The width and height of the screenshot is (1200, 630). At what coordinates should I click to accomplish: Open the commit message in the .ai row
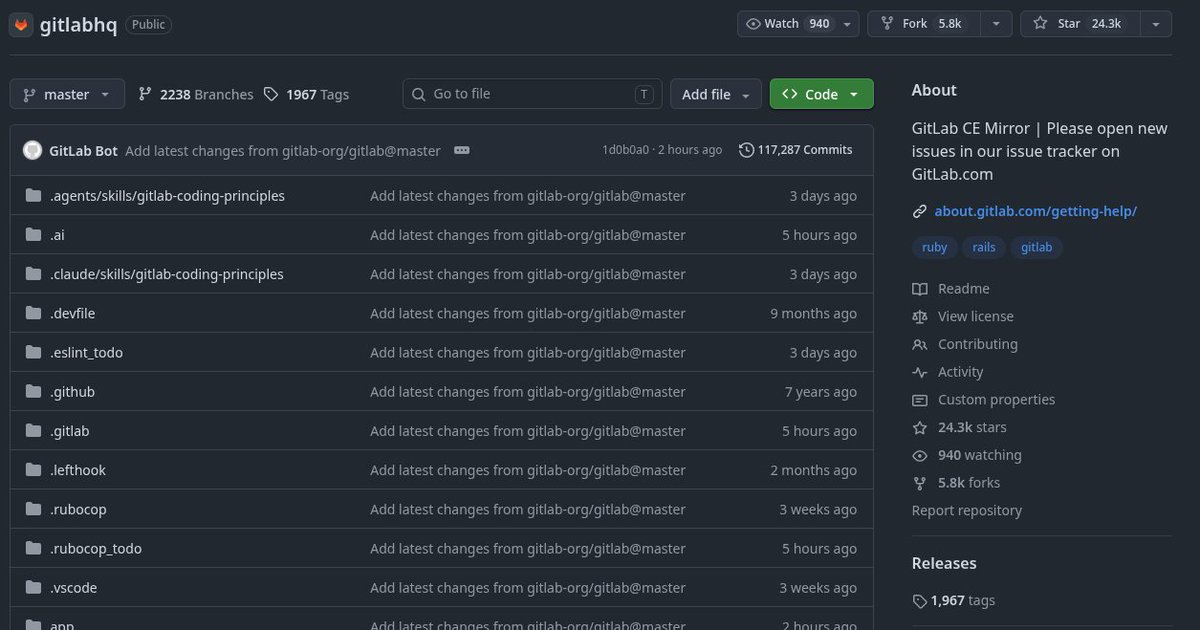(528, 235)
